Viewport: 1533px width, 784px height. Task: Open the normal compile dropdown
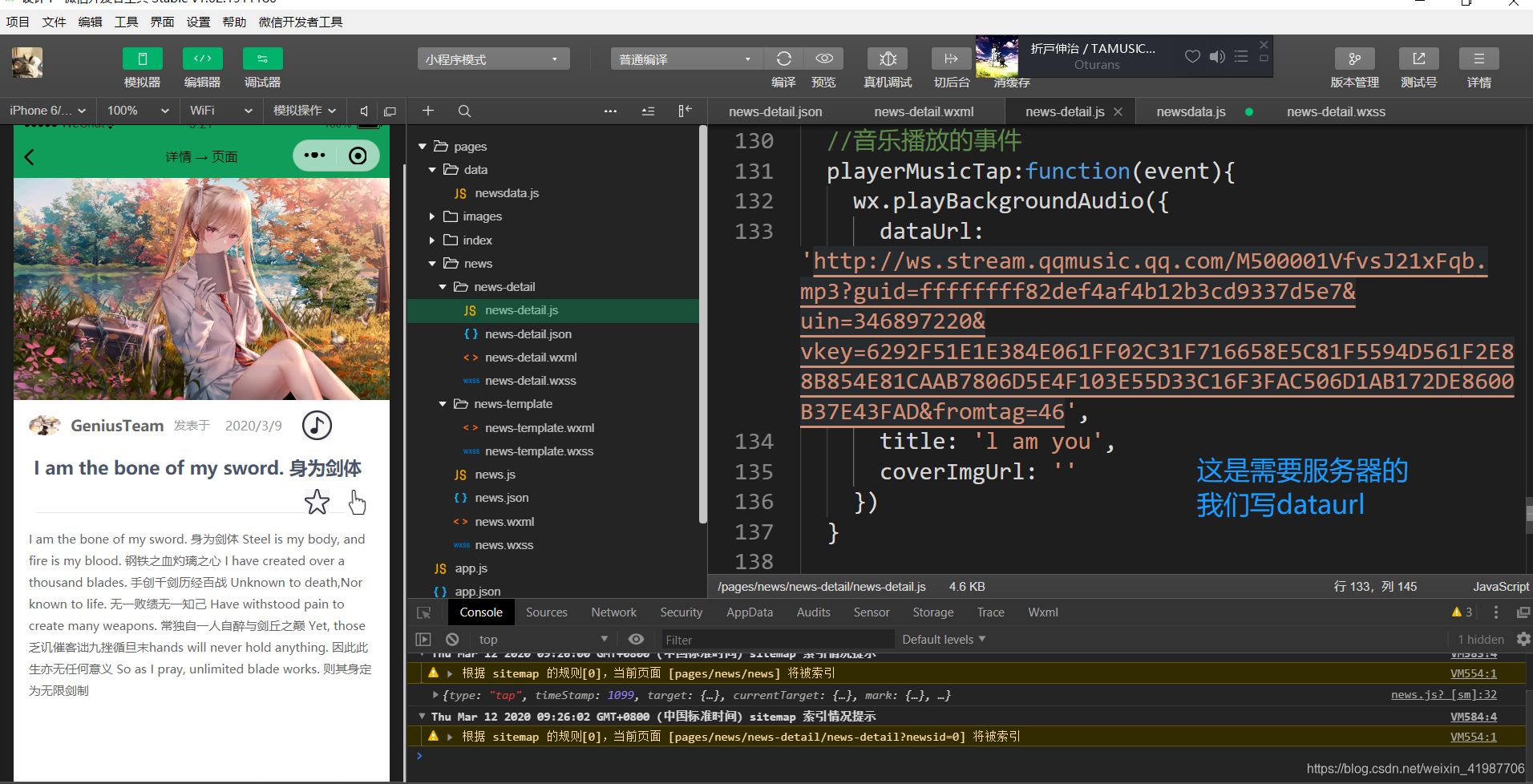(x=686, y=59)
